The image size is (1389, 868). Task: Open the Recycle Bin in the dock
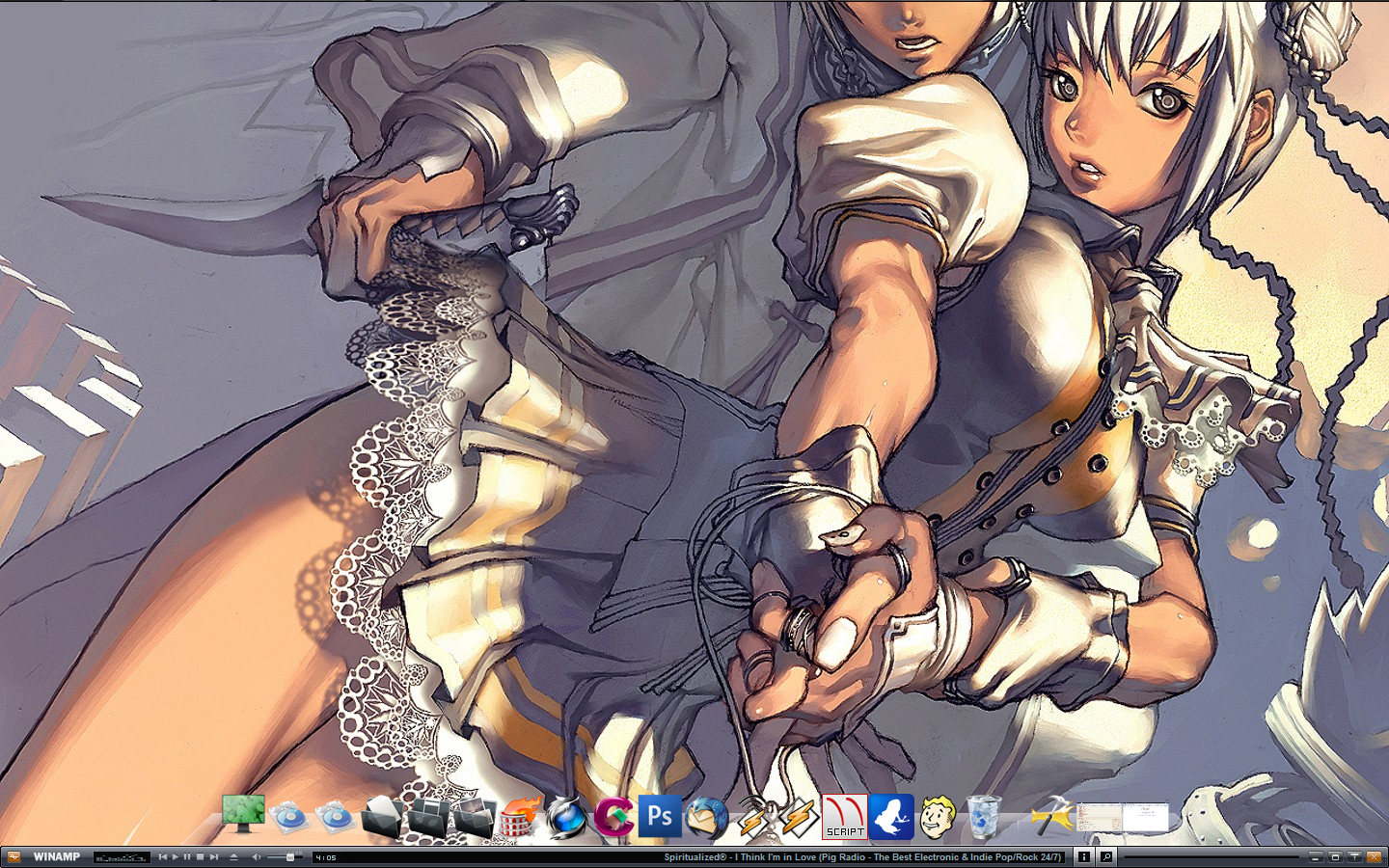point(983,817)
